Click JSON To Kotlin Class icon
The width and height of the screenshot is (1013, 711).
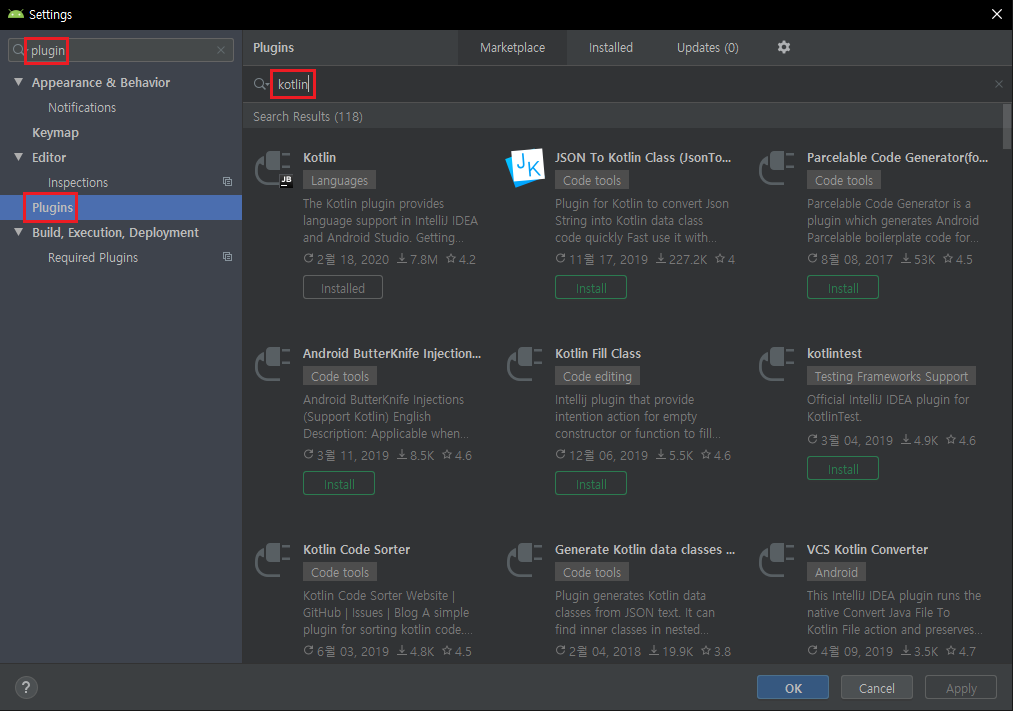(525, 168)
